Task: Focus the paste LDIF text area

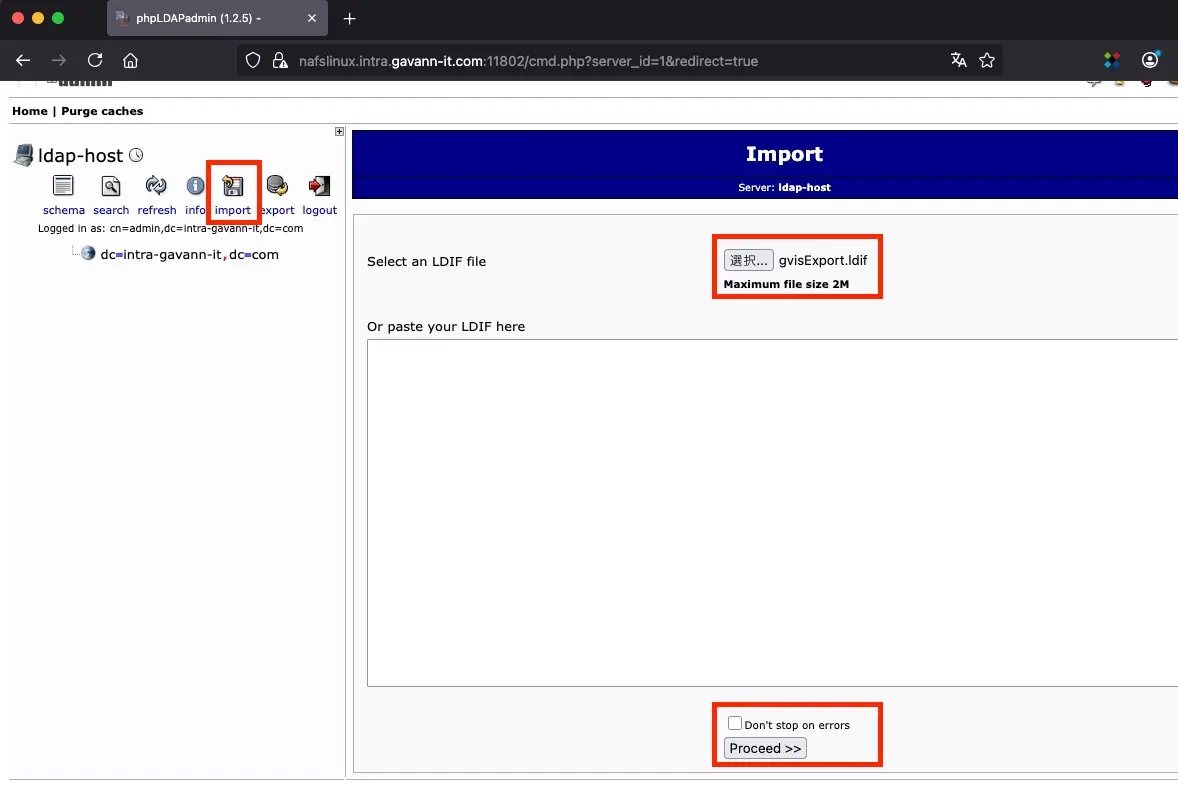Action: tap(770, 512)
